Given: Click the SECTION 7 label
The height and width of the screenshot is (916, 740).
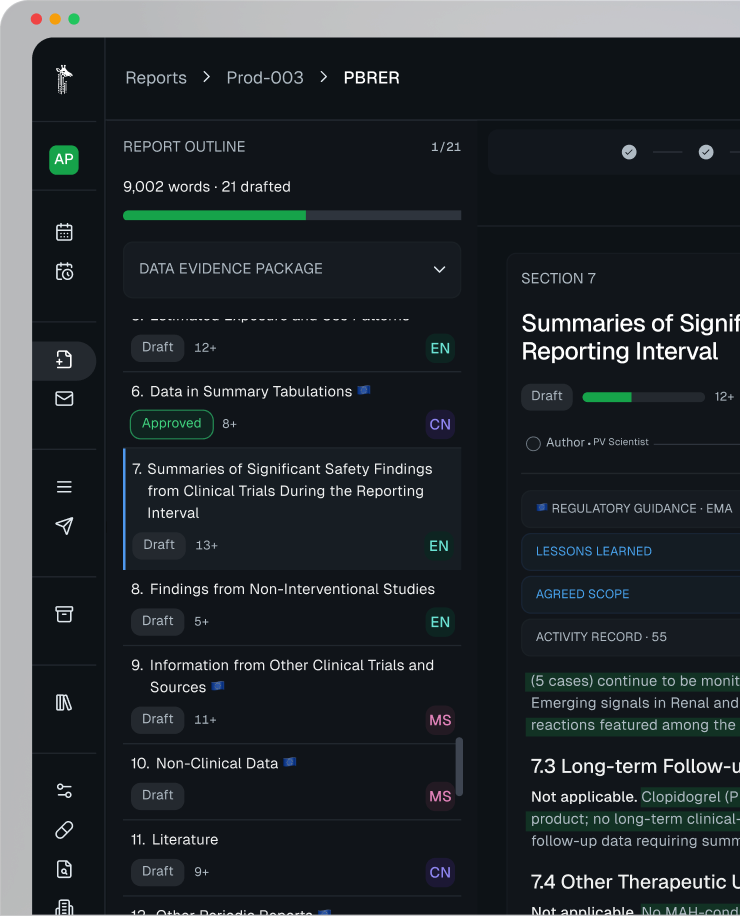Looking at the screenshot, I should coord(558,279).
